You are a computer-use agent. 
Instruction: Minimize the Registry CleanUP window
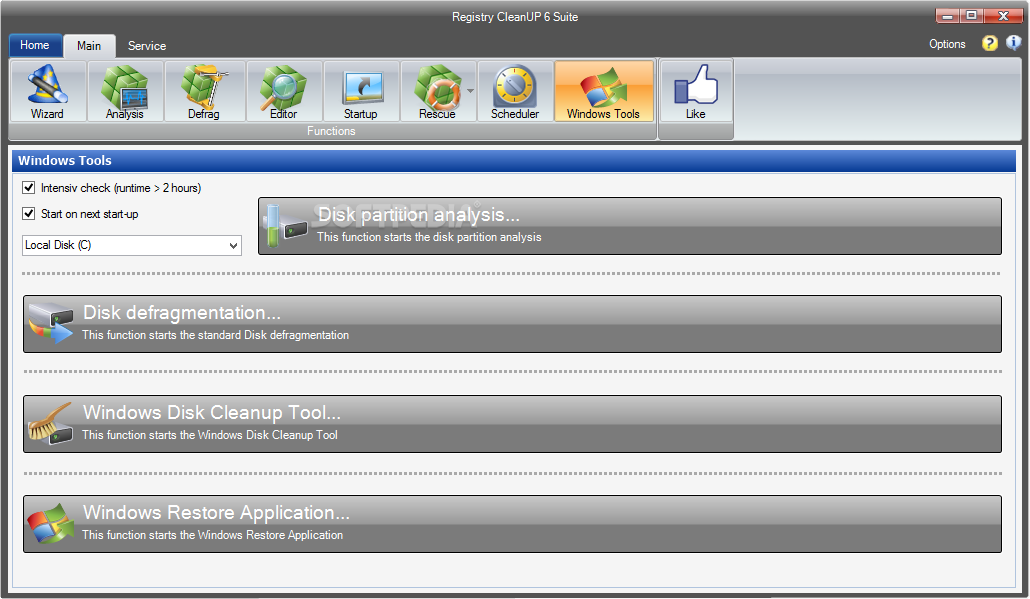947,16
